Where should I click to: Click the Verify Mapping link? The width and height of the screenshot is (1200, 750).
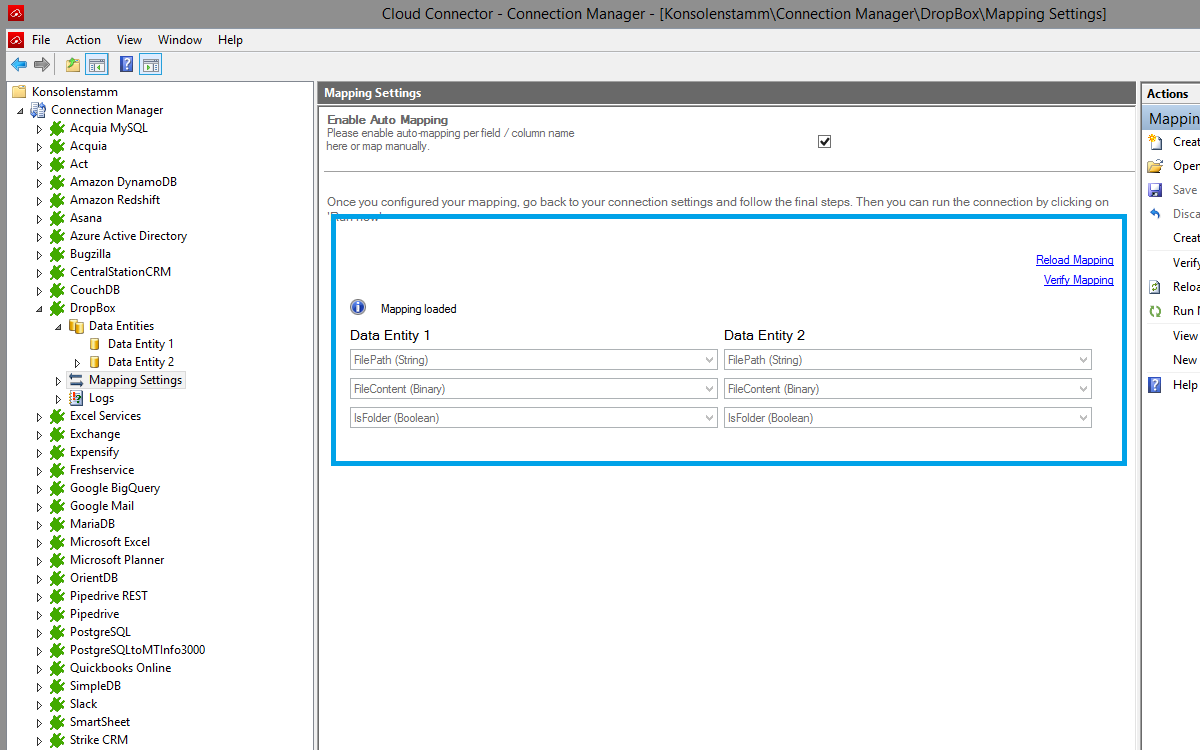point(1078,280)
